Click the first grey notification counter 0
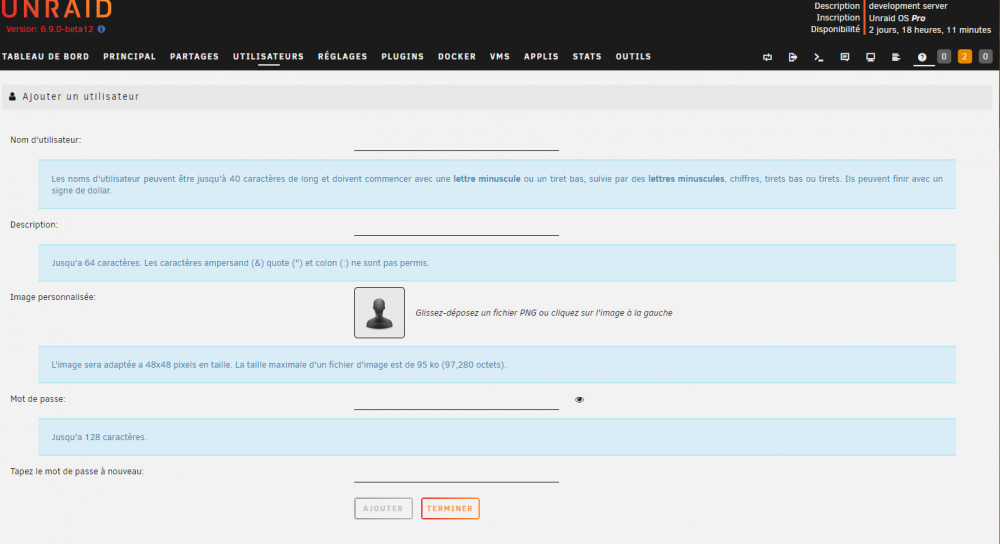 click(x=944, y=57)
